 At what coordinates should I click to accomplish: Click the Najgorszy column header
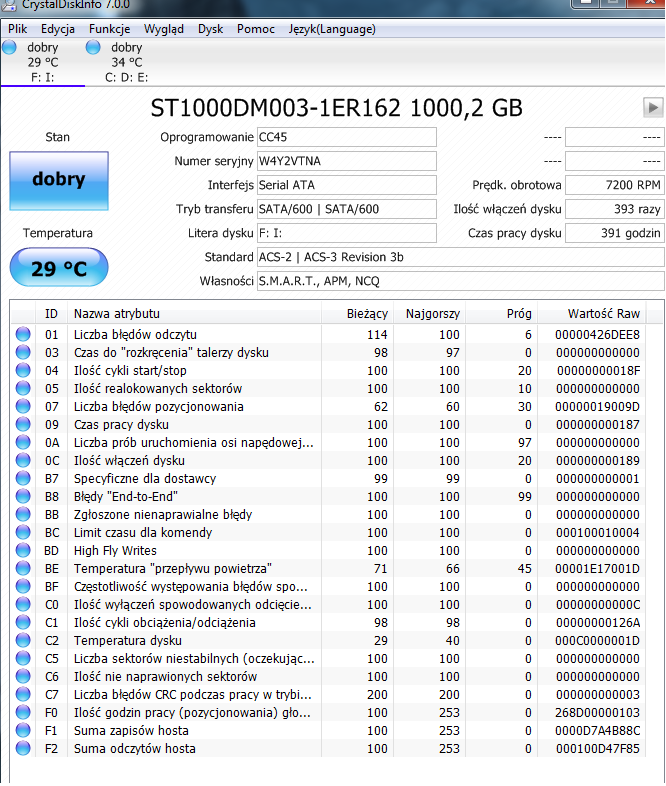pyautogui.click(x=429, y=314)
